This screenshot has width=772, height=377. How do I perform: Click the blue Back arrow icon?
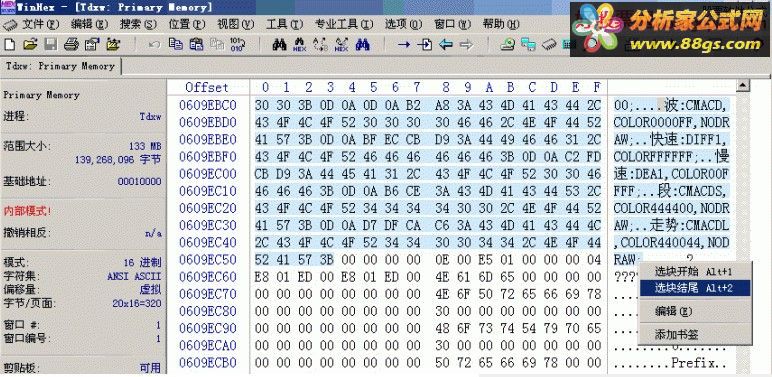point(446,45)
